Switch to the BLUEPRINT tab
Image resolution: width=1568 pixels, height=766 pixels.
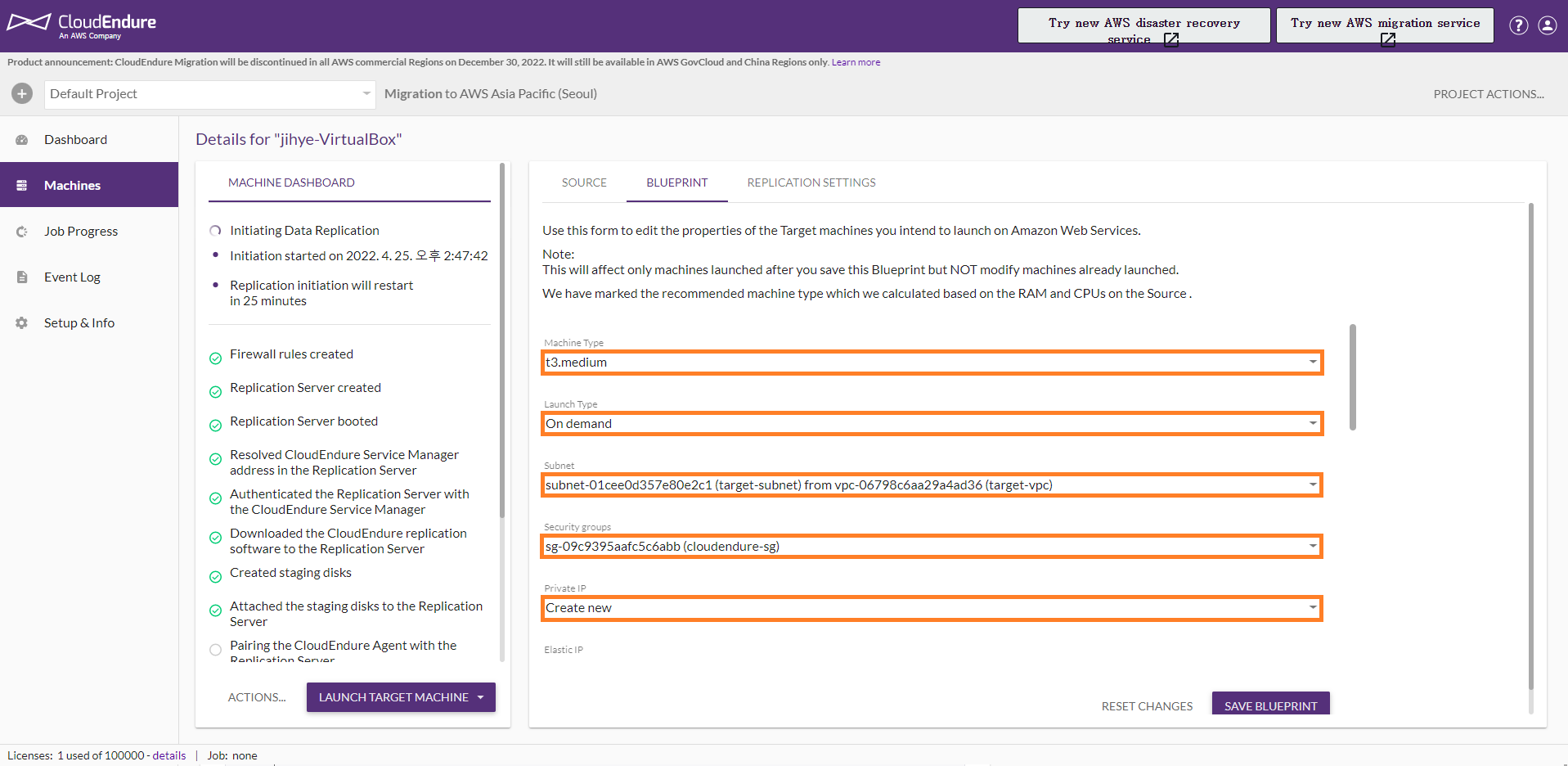coord(677,182)
